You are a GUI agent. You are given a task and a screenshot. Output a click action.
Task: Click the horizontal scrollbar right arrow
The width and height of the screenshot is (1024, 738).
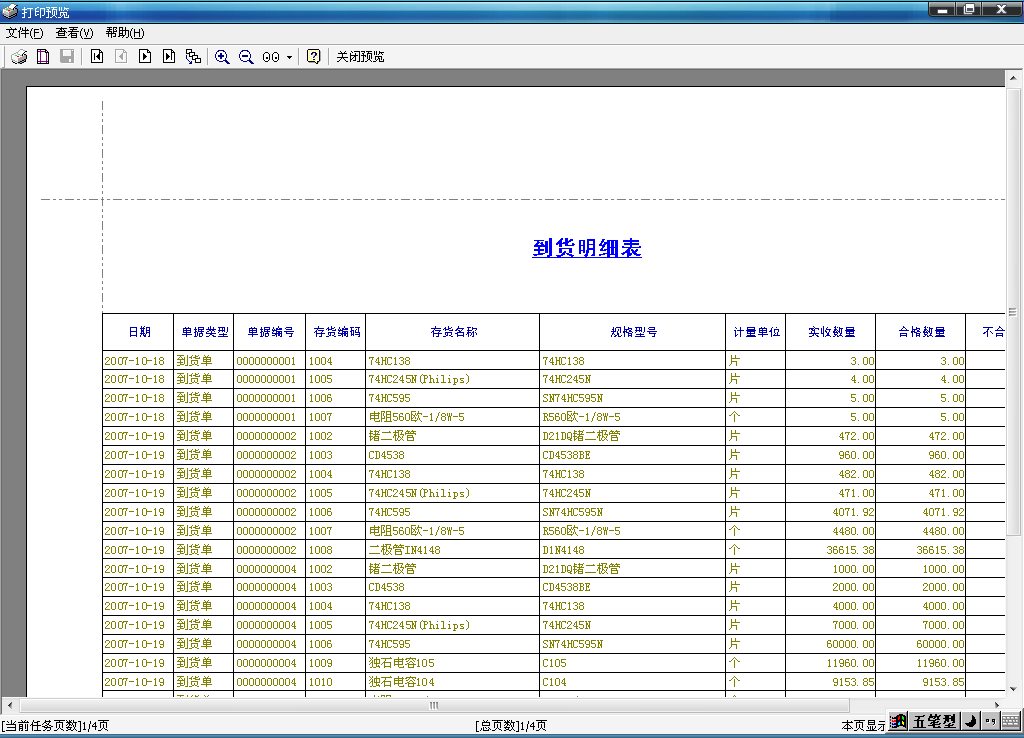(x=996, y=705)
